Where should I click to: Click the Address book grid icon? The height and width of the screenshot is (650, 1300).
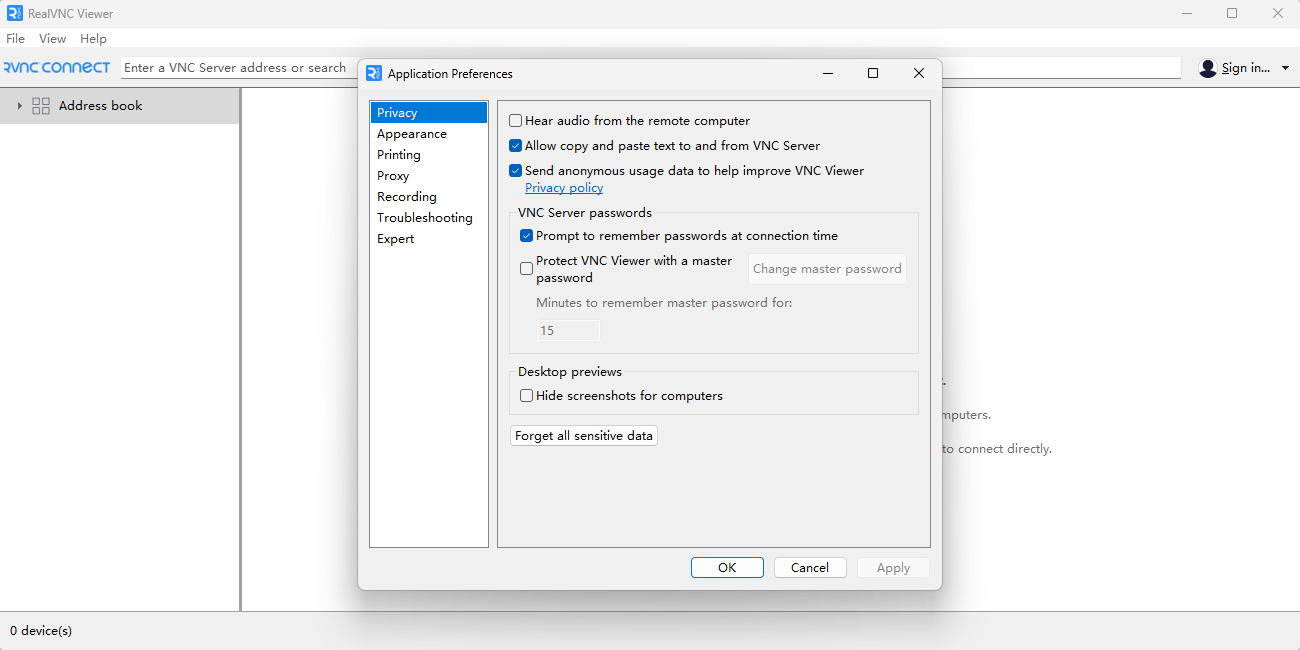click(41, 106)
